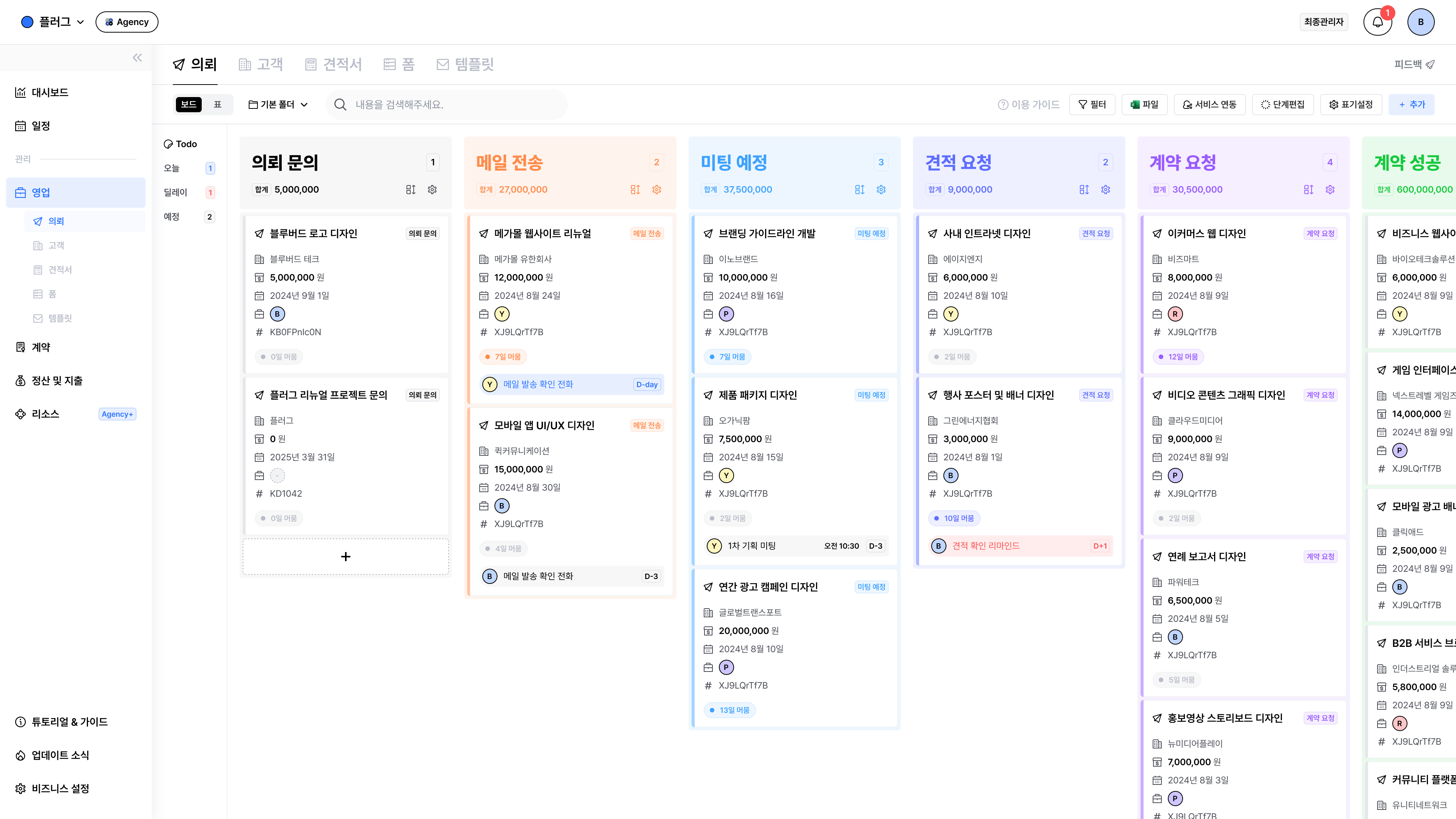Switch to 견적서 tab

(333, 64)
